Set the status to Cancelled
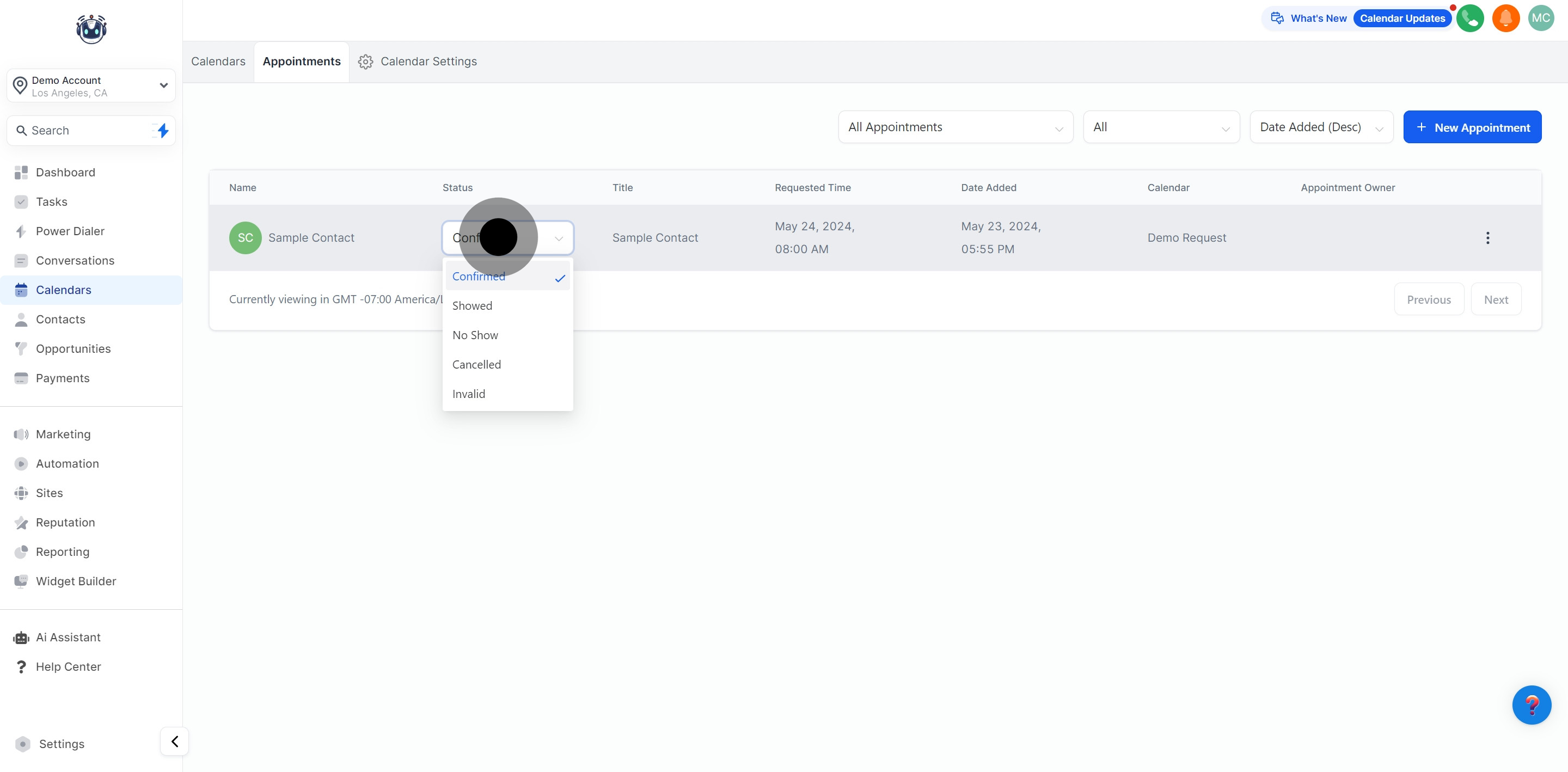This screenshot has height=772, width=1568. tap(476, 365)
